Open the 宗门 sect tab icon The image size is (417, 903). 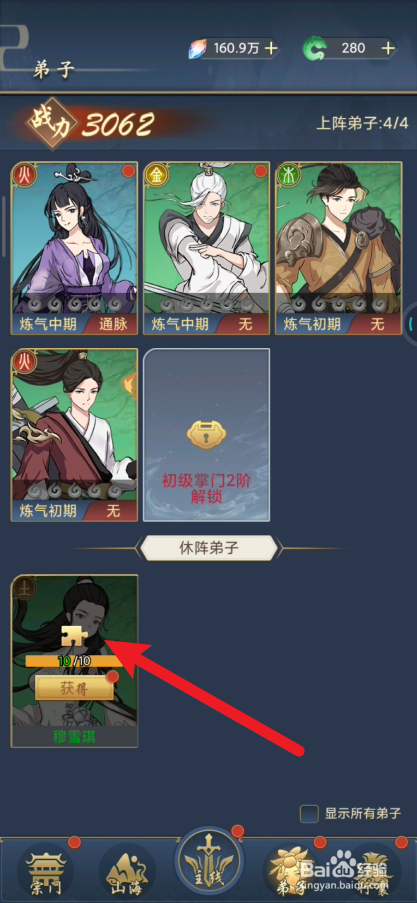[x=48, y=870]
